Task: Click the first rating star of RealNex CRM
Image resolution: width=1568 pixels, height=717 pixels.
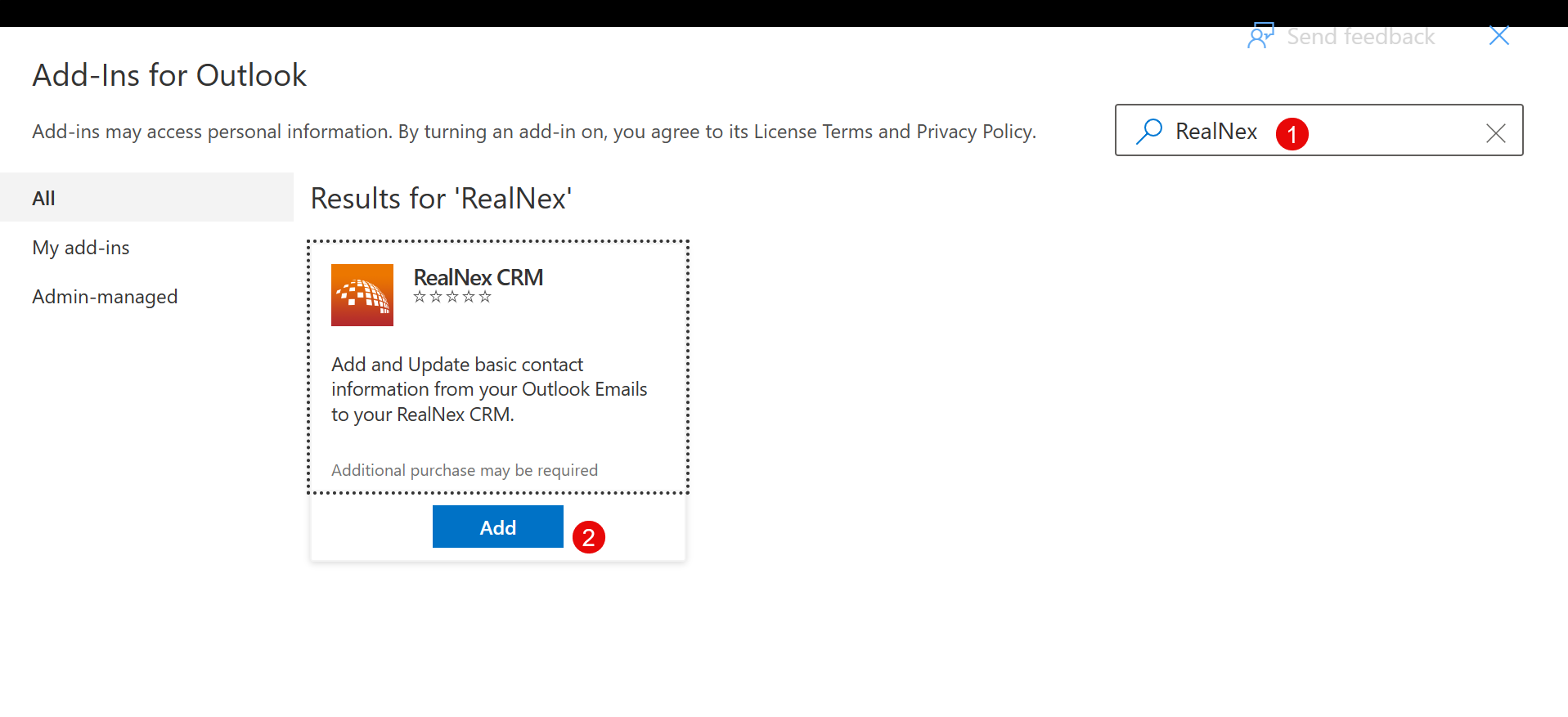Action: click(x=420, y=297)
